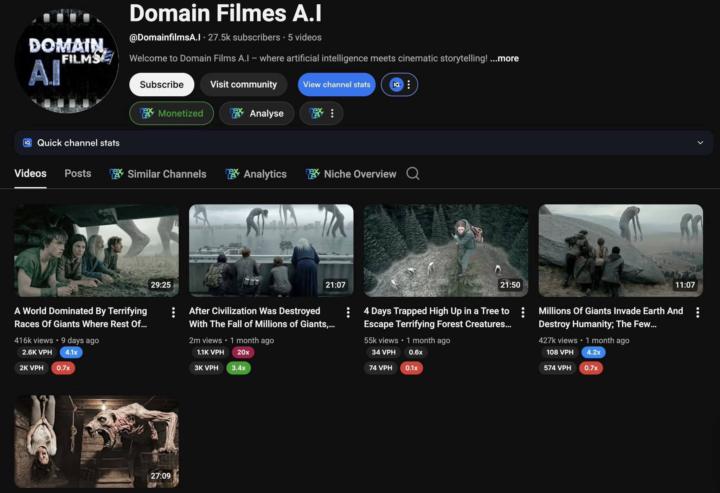720x493 pixels.
Task: Click Visit community button
Action: pyautogui.click(x=243, y=84)
